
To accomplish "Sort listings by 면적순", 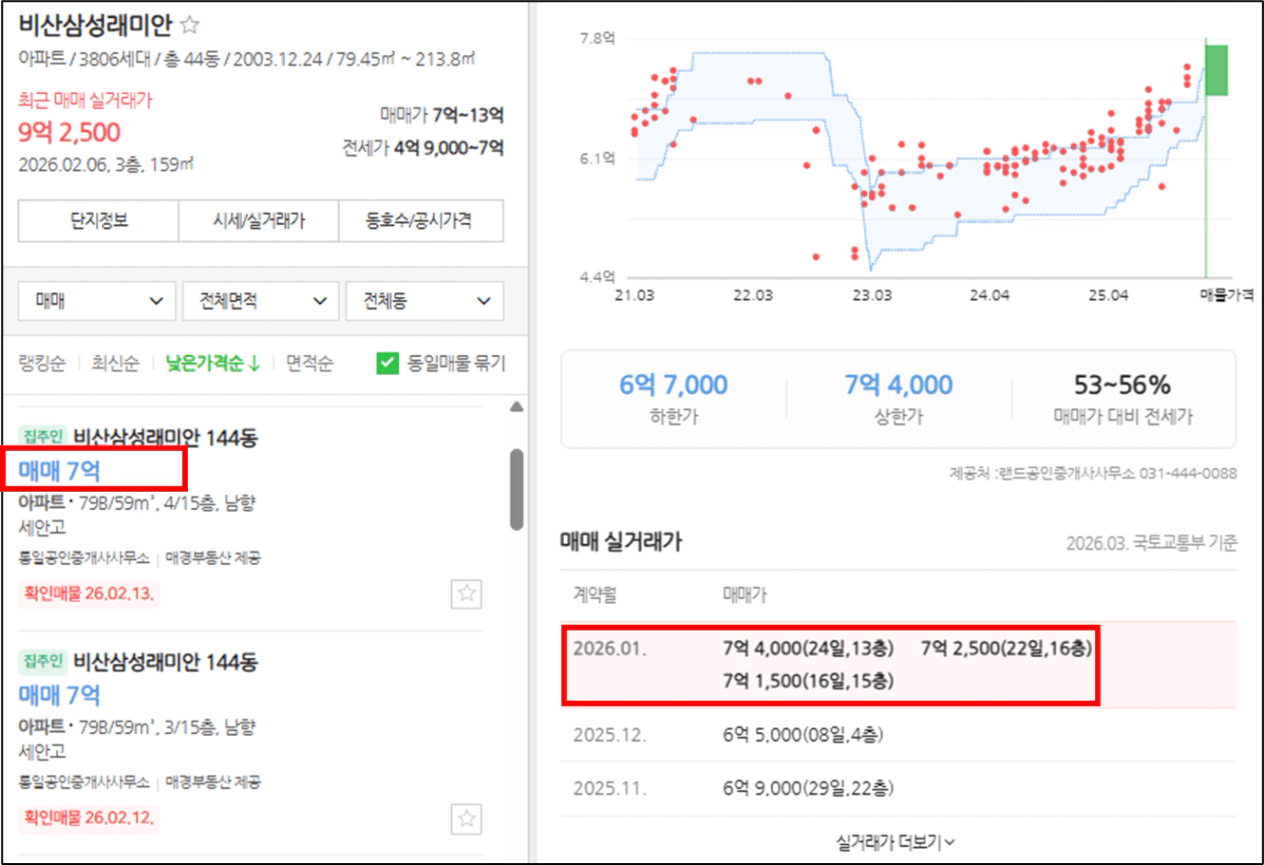I will click(x=309, y=363).
